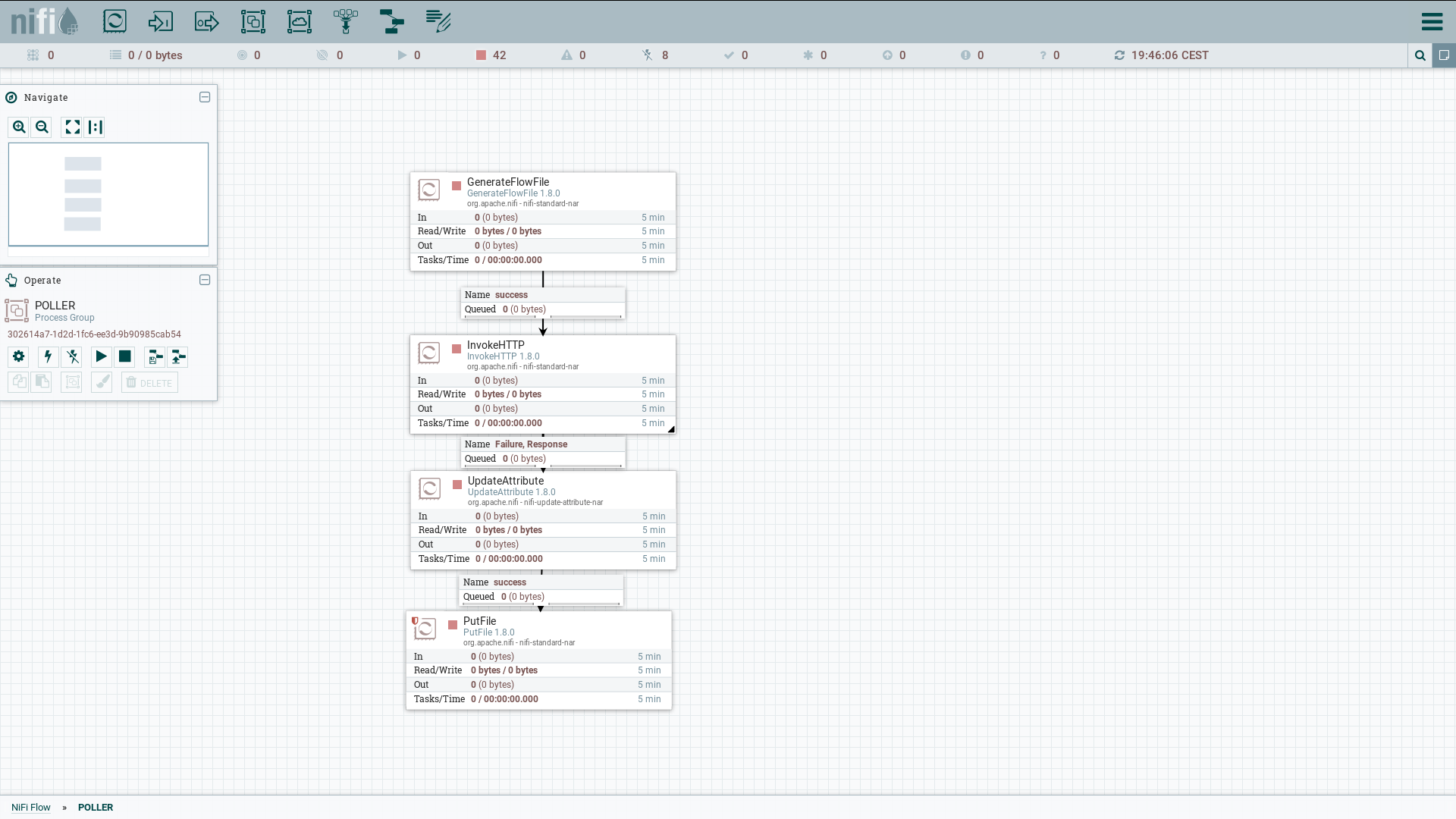This screenshot has width=1456, height=819.
Task: Select the Label component
Action: (x=438, y=21)
